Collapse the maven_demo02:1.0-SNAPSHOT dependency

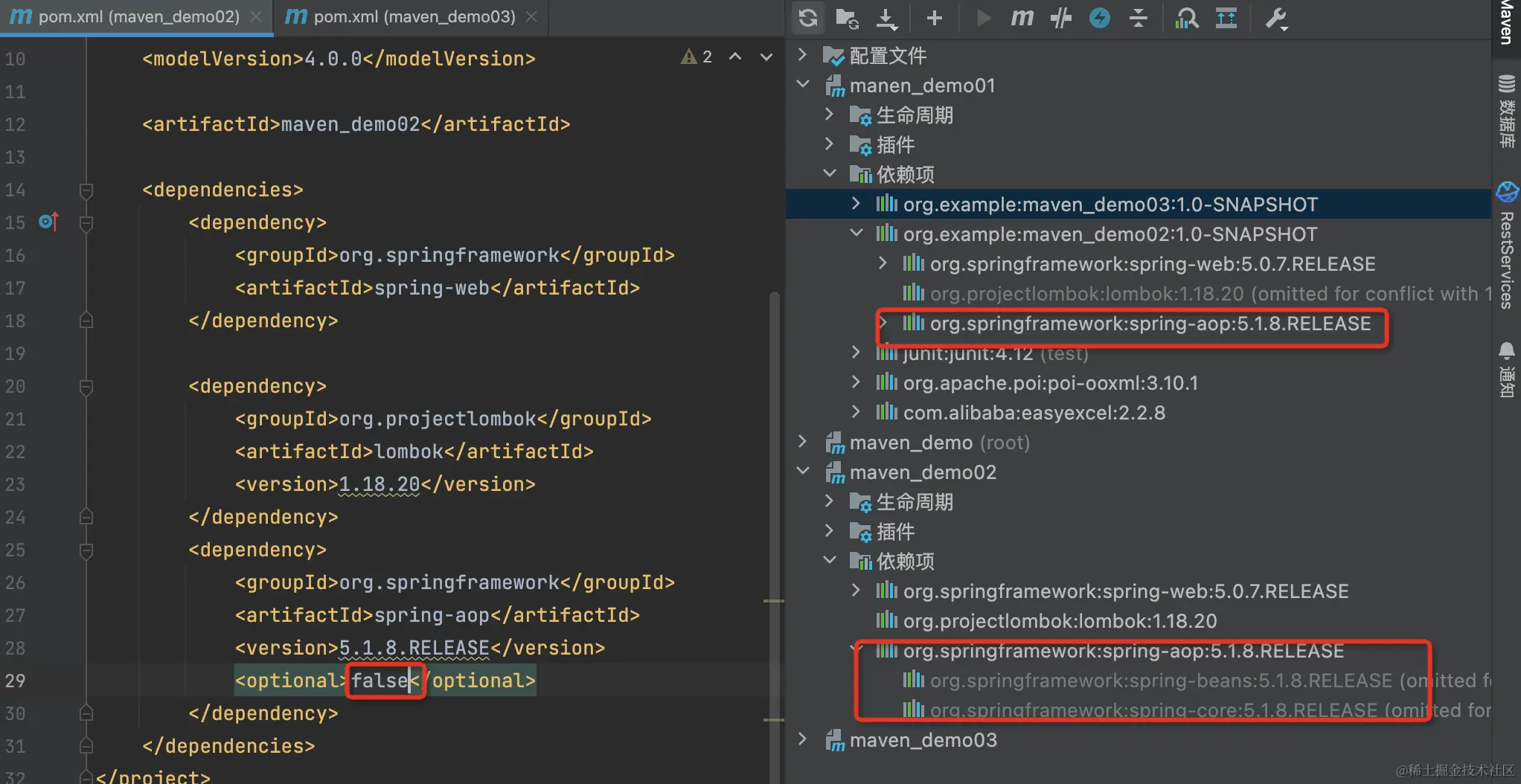coord(856,233)
